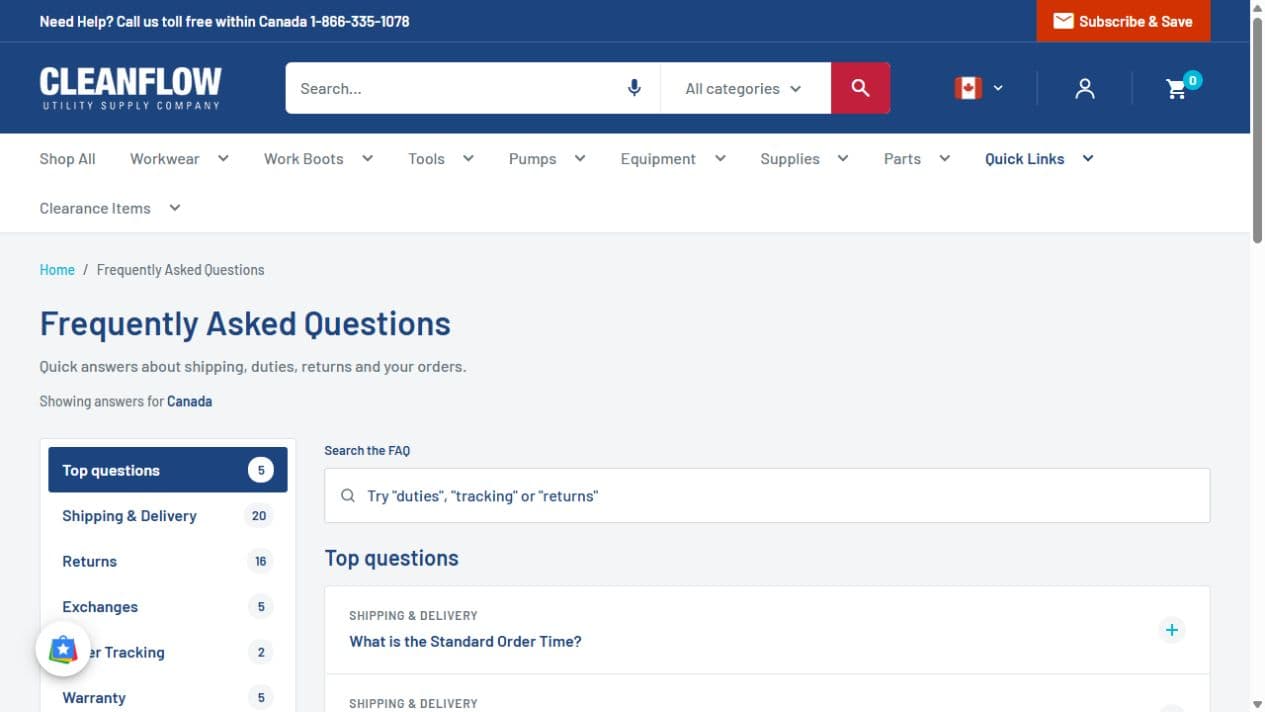Select the Exchanges FAQ category
This screenshot has width=1265, height=712.
click(x=168, y=607)
